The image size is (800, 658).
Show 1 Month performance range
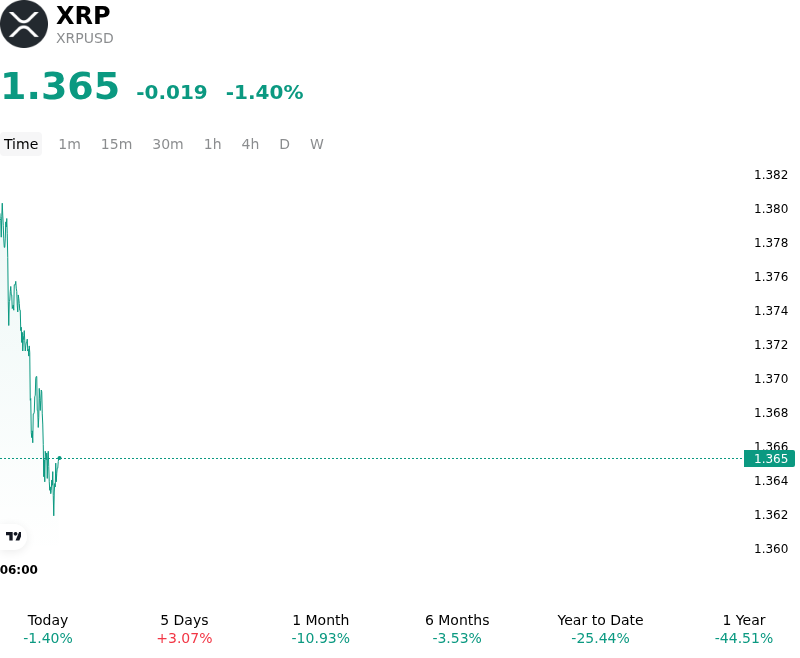[x=320, y=628]
